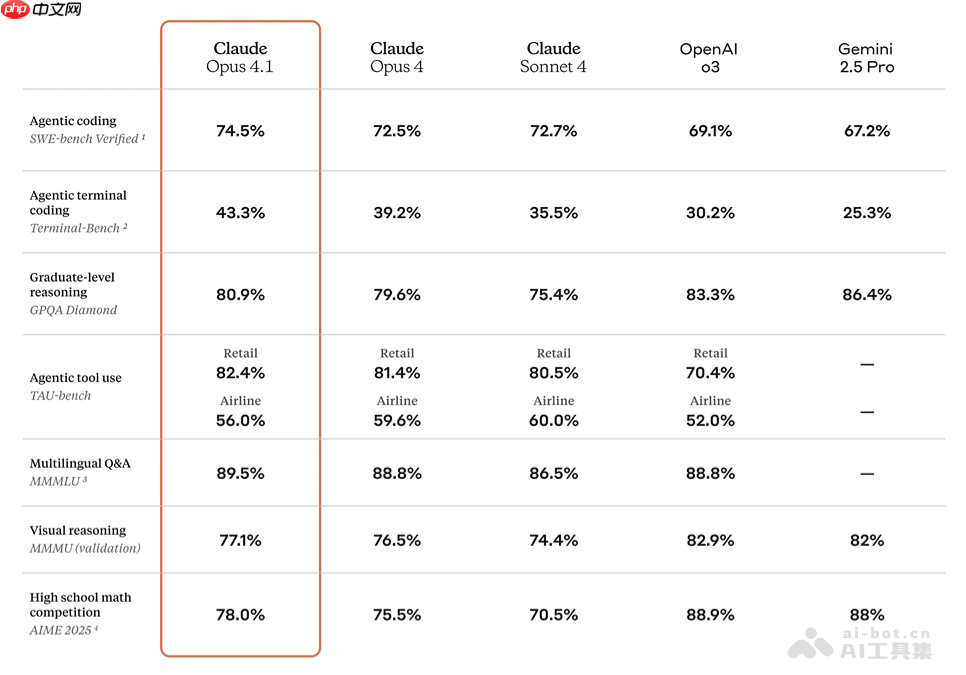The height and width of the screenshot is (675, 966).
Task: Select the TAU-bench benchmark label
Action: 60,396
